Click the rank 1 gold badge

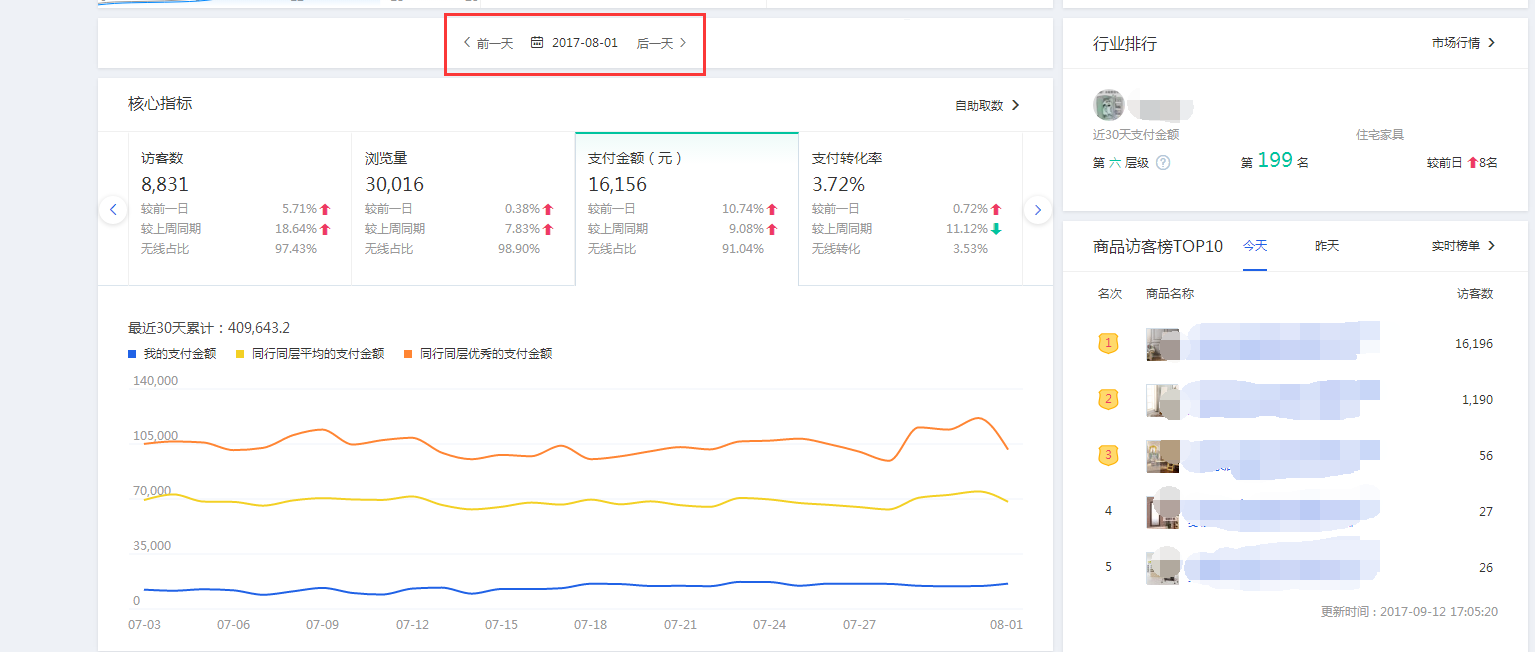pyautogui.click(x=1107, y=344)
